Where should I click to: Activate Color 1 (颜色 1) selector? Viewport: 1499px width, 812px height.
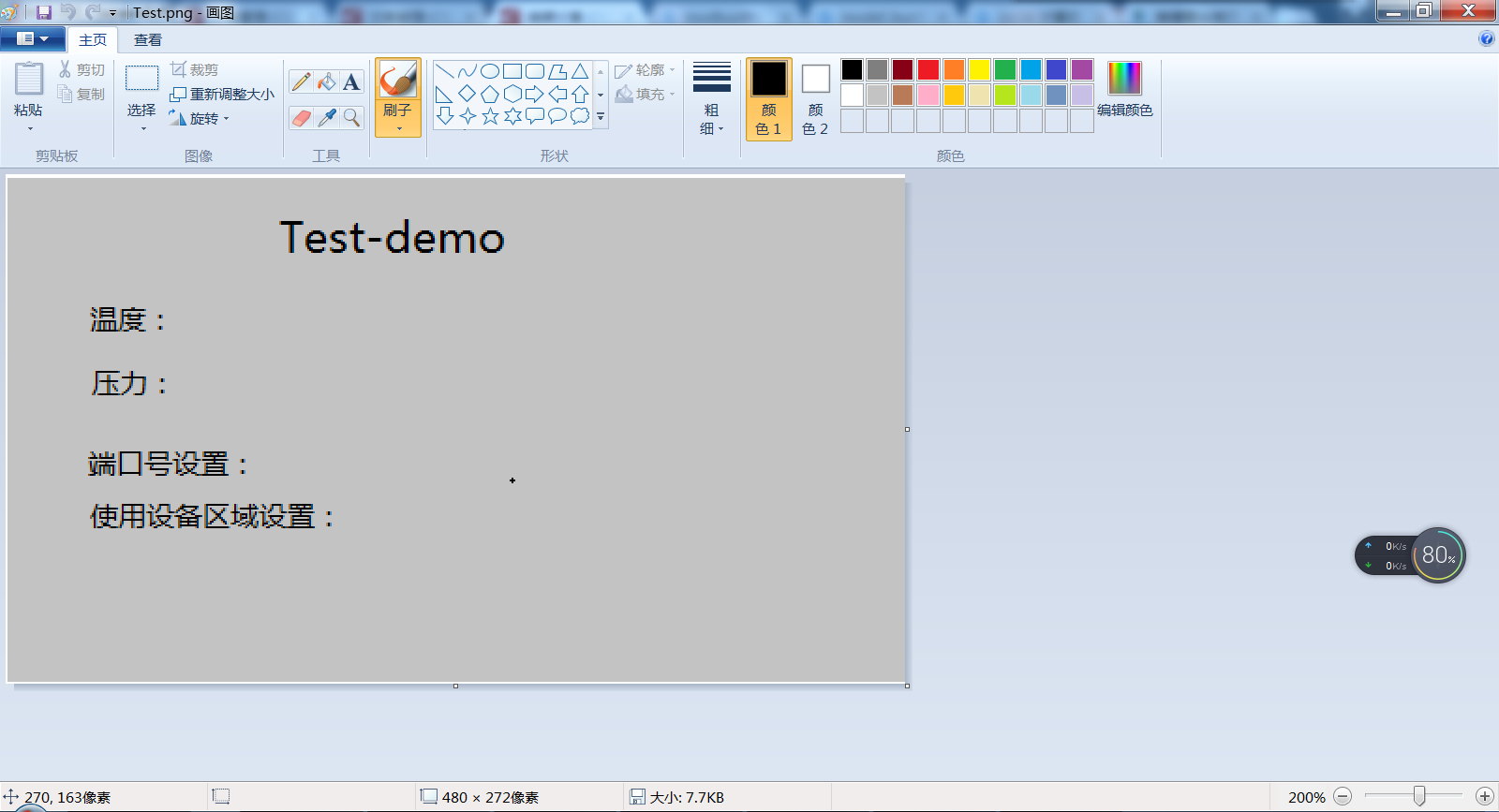coord(769,98)
